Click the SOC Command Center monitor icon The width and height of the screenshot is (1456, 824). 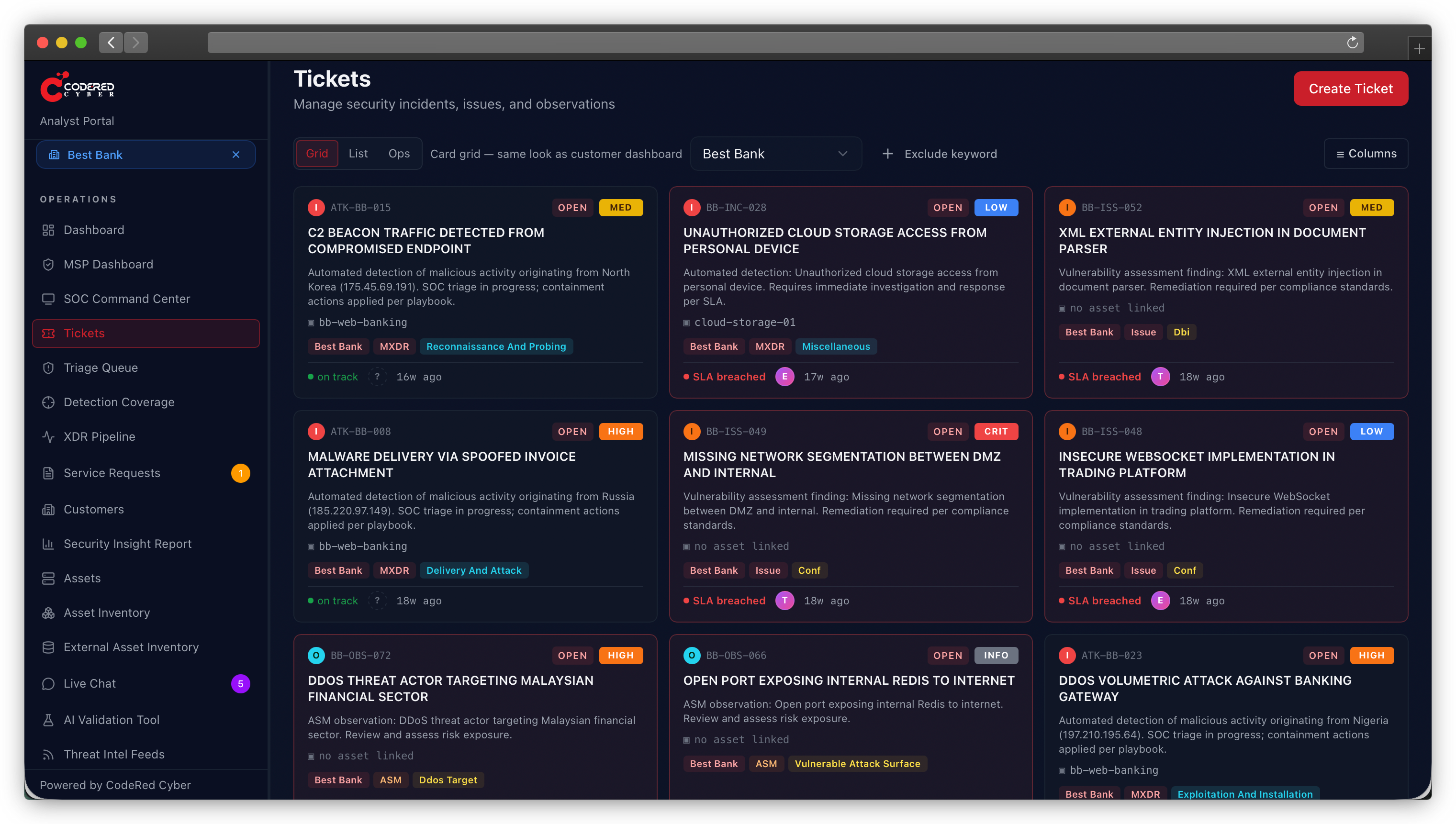[48, 299]
